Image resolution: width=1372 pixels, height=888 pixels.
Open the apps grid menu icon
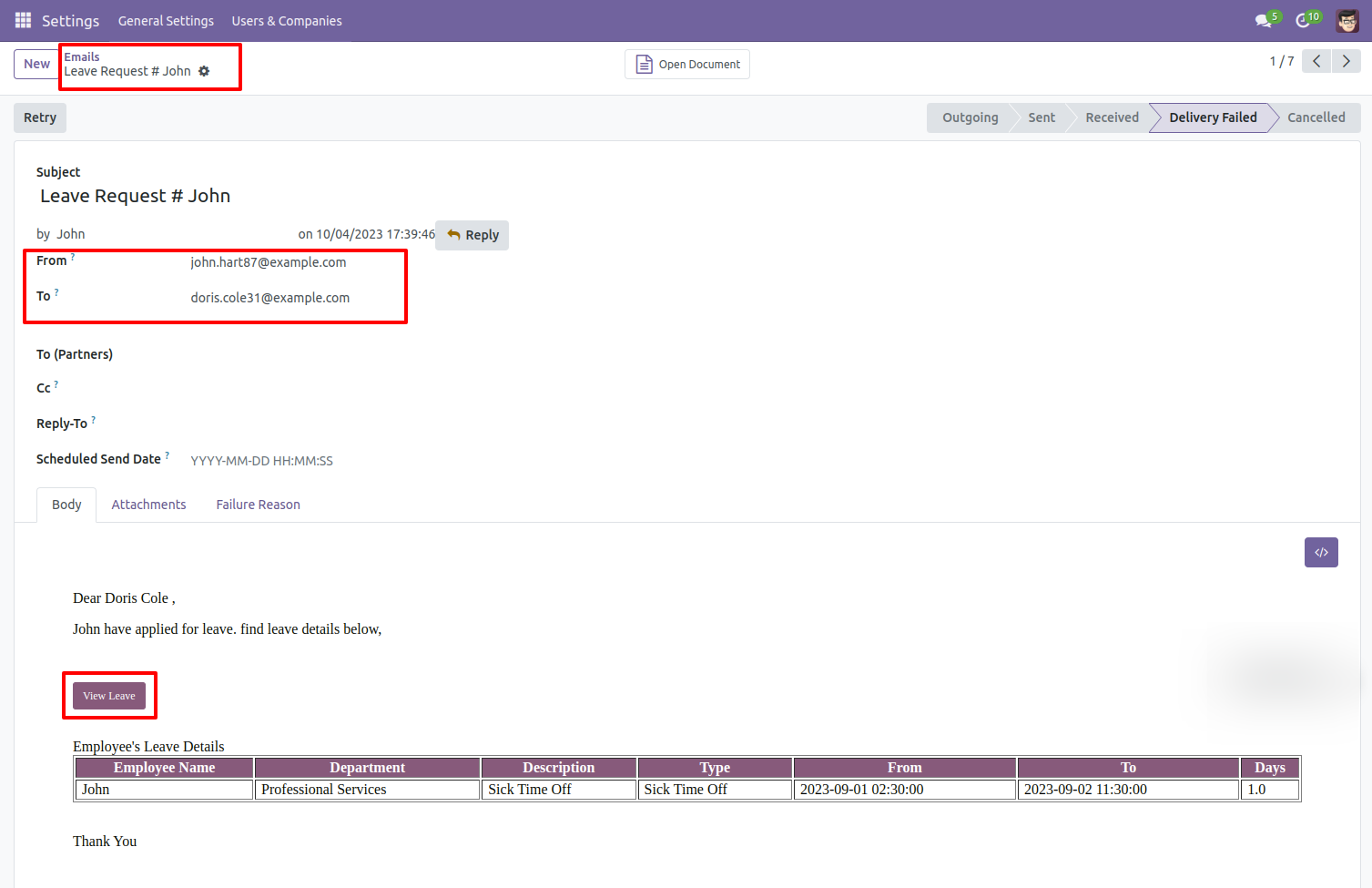(23, 20)
